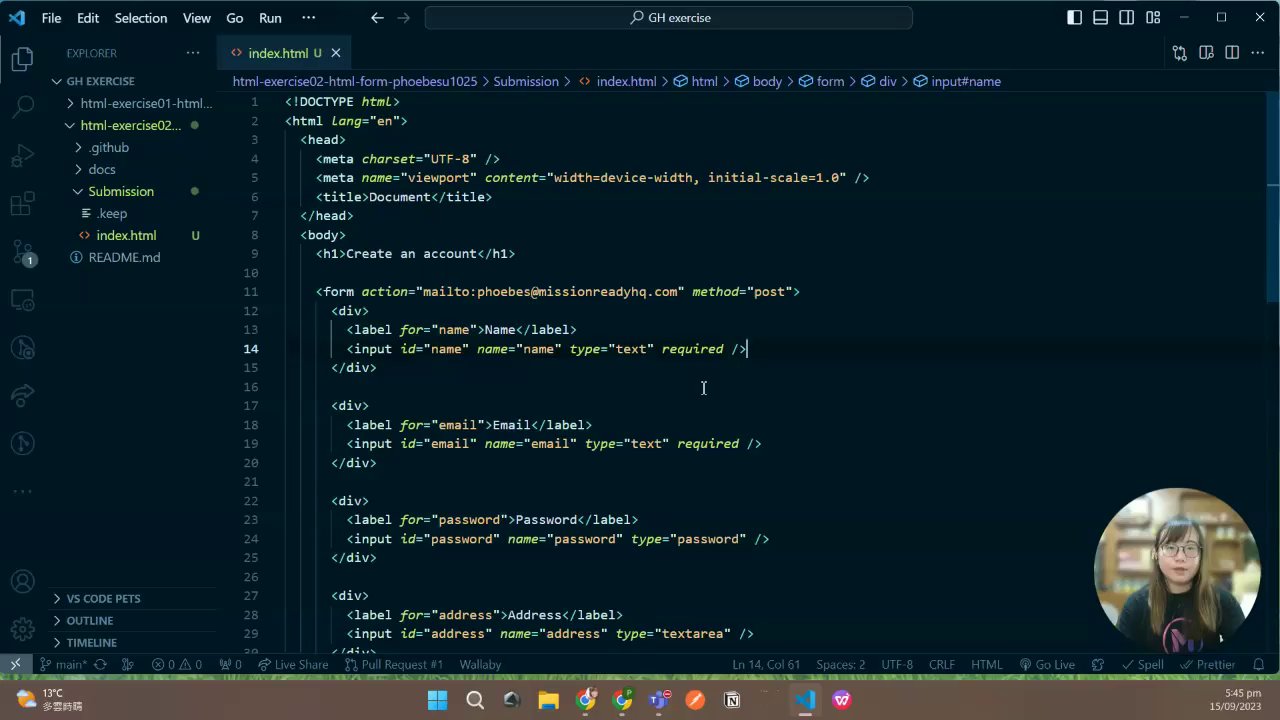
Task: Open the View menu
Action: tap(197, 17)
